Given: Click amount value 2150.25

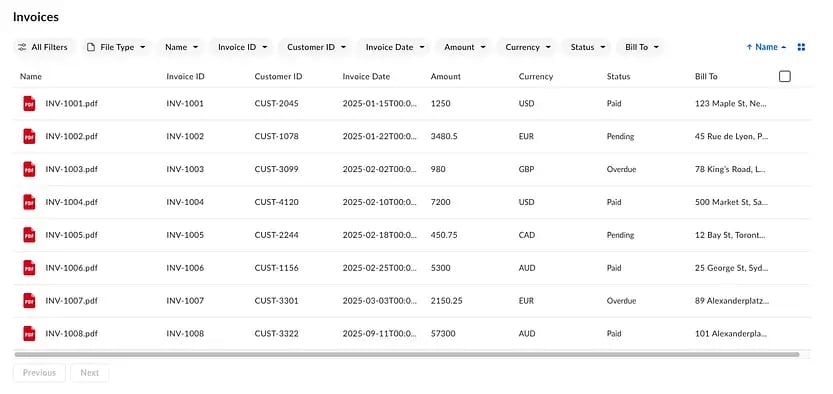Looking at the screenshot, I should (446, 301).
